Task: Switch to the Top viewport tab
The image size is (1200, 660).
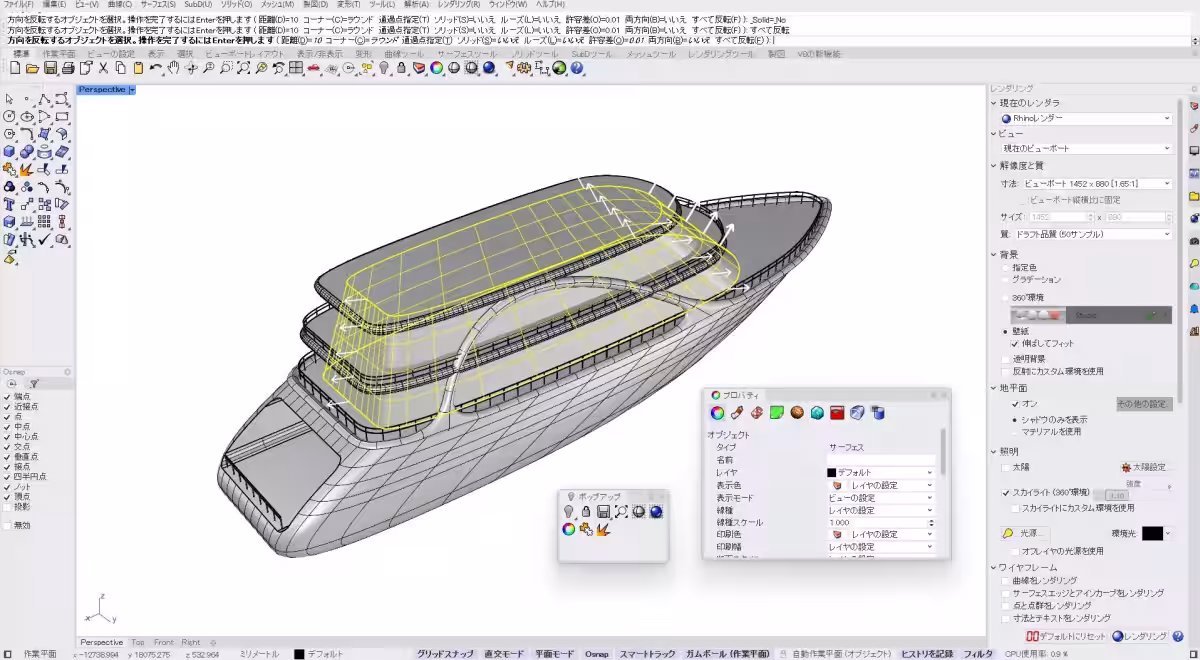Action: [137, 642]
